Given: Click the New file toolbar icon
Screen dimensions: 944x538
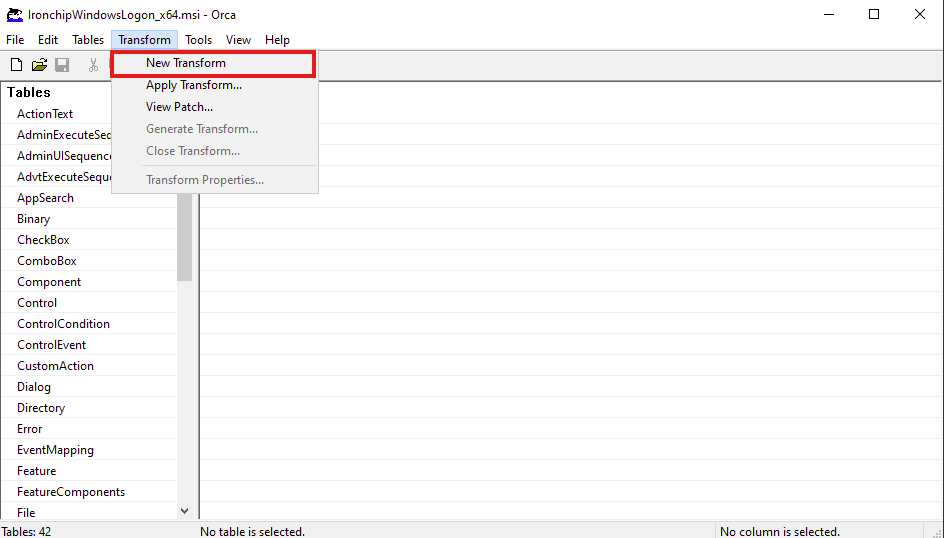Looking at the screenshot, I should coord(16,65).
